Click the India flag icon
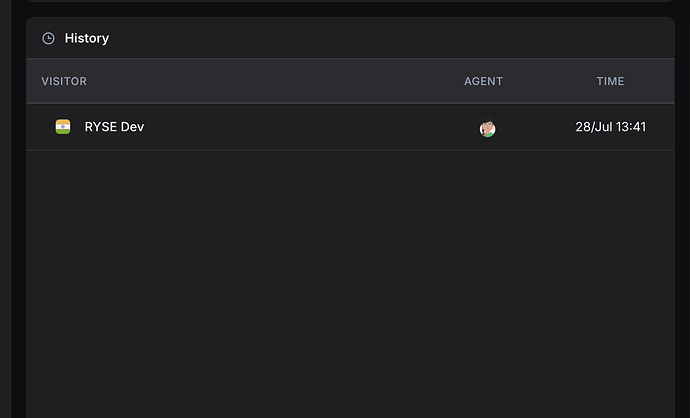690x418 pixels. [63, 127]
